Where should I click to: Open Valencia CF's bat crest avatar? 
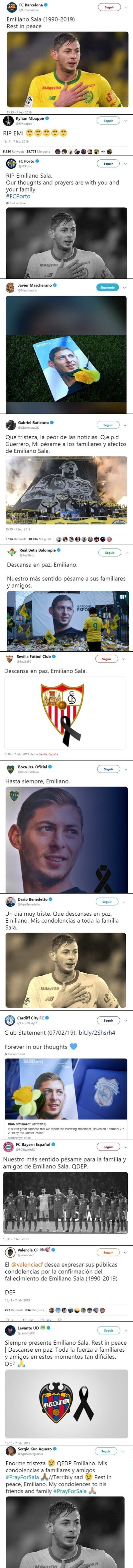pyautogui.click(x=10, y=1248)
